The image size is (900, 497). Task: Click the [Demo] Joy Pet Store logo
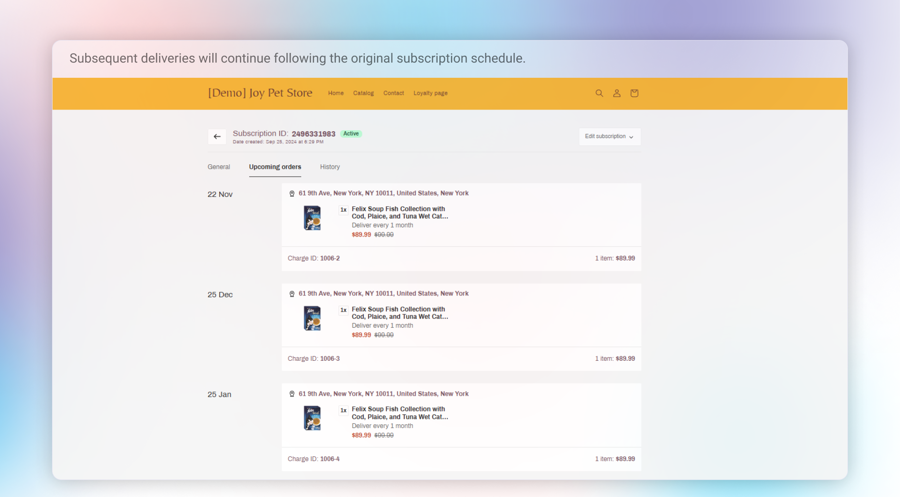pos(260,93)
